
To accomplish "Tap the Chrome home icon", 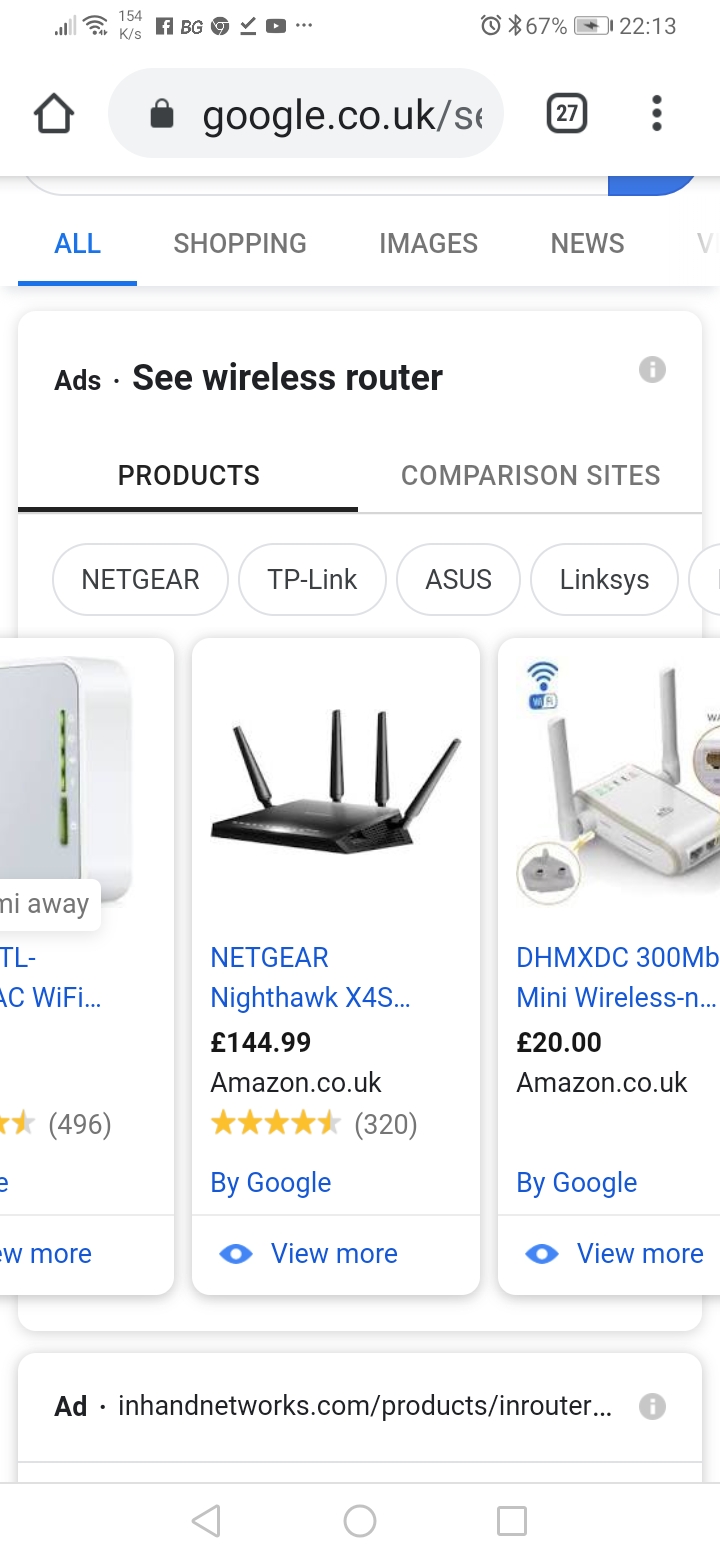I will pyautogui.click(x=54, y=114).
